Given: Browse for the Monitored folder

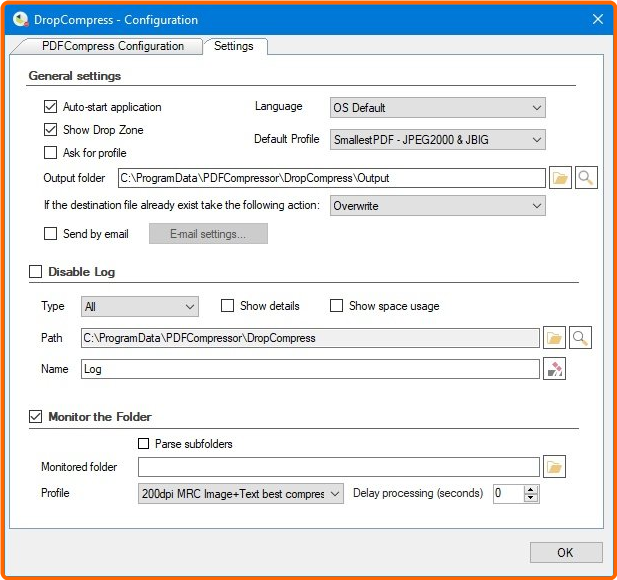Looking at the screenshot, I should click(x=554, y=467).
